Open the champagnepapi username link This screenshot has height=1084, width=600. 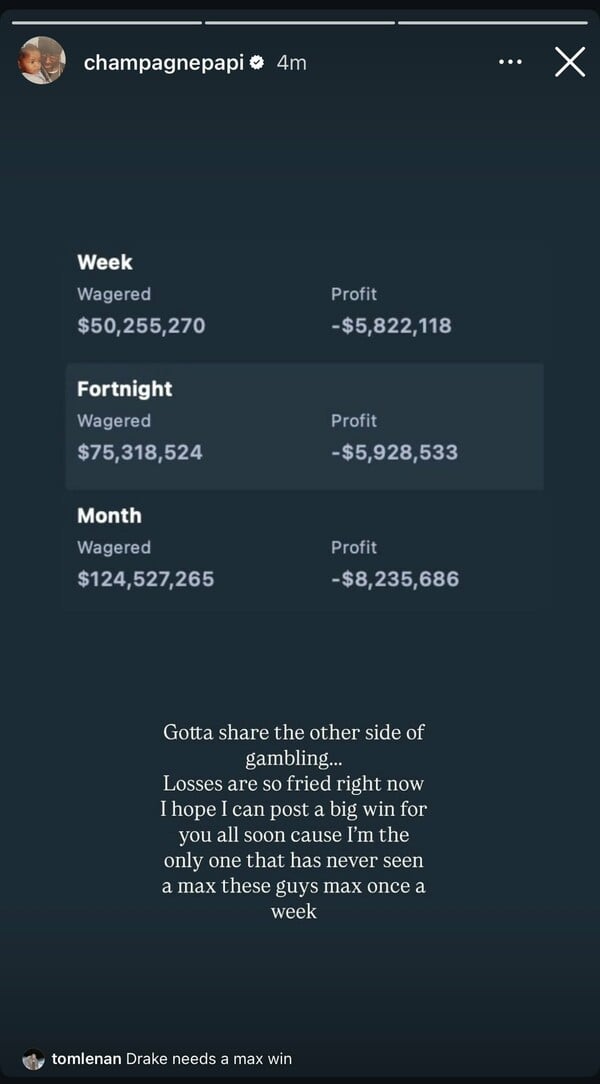pyautogui.click(x=164, y=63)
